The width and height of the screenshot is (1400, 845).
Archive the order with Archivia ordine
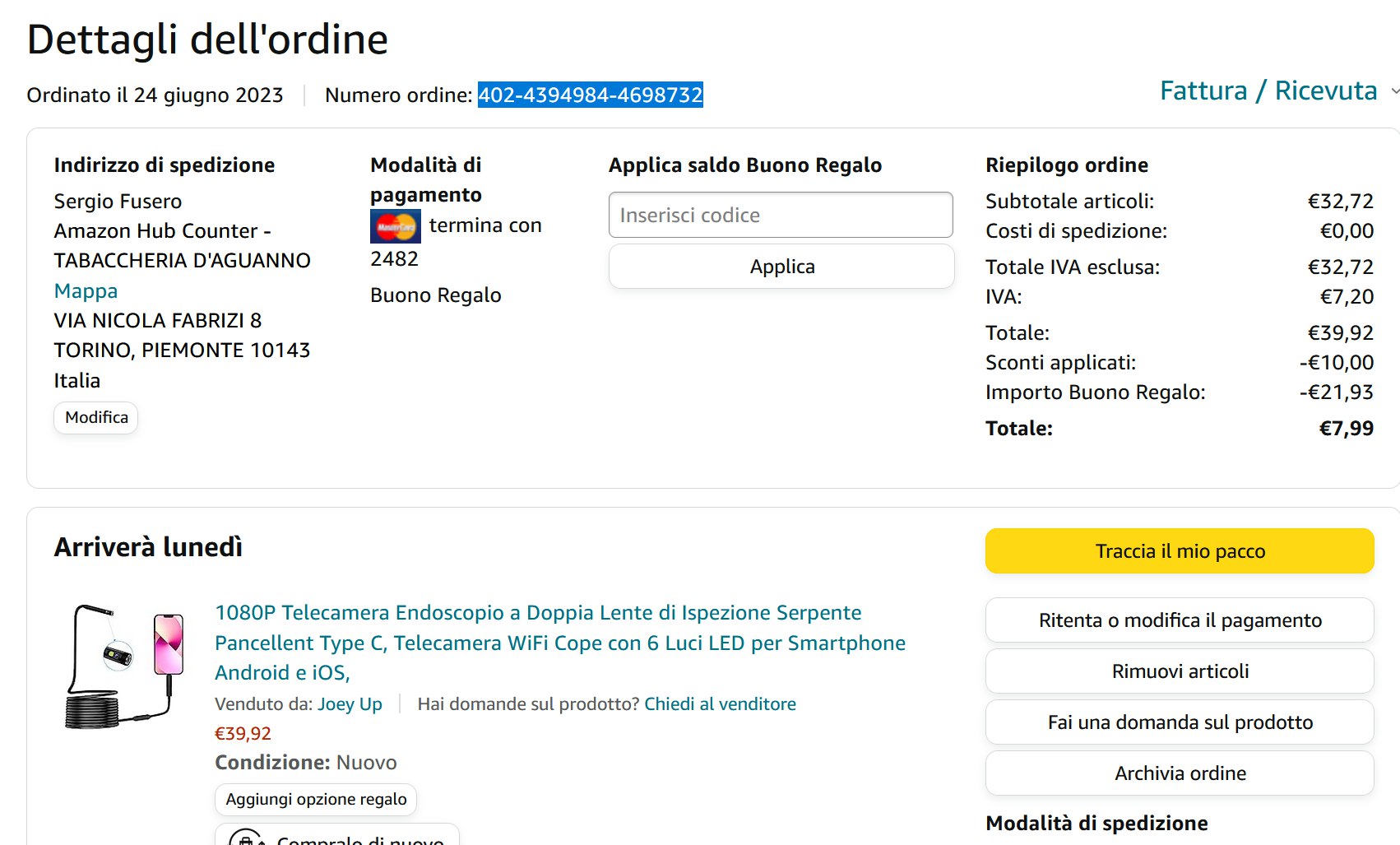pyautogui.click(x=1179, y=773)
